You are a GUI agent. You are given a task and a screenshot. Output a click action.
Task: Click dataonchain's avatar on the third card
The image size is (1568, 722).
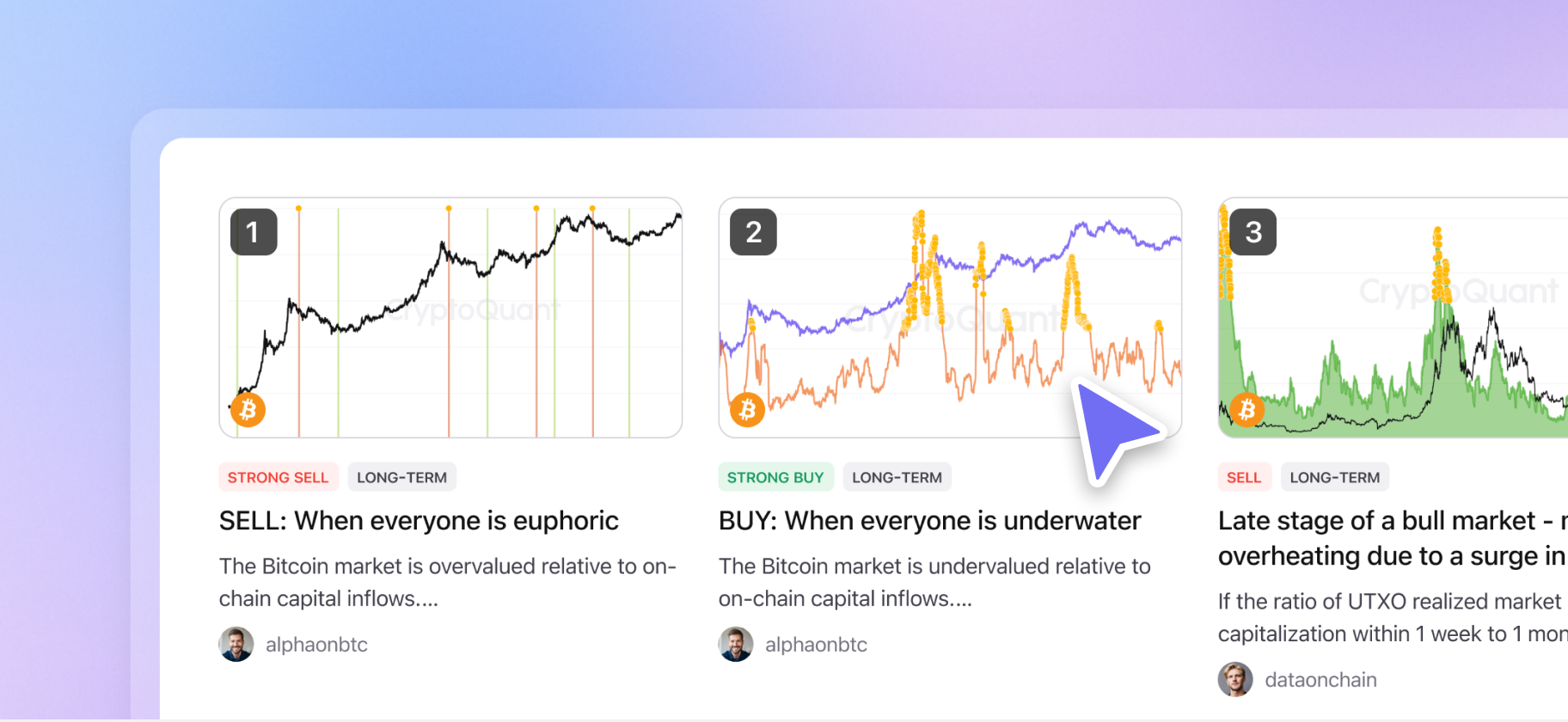(x=1235, y=679)
